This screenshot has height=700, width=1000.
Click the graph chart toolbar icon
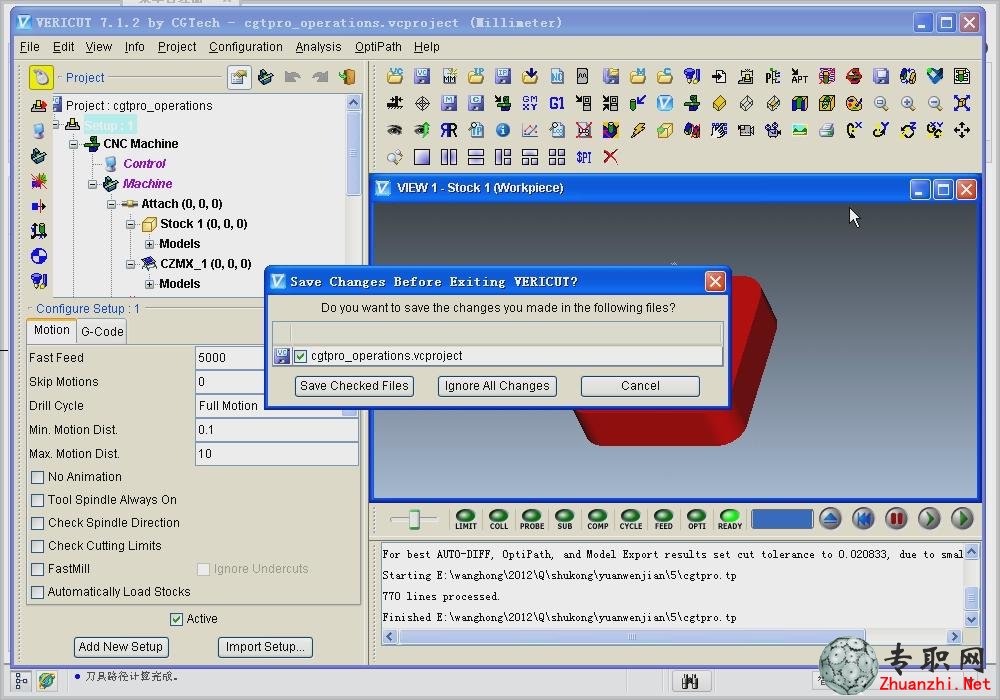(529, 130)
